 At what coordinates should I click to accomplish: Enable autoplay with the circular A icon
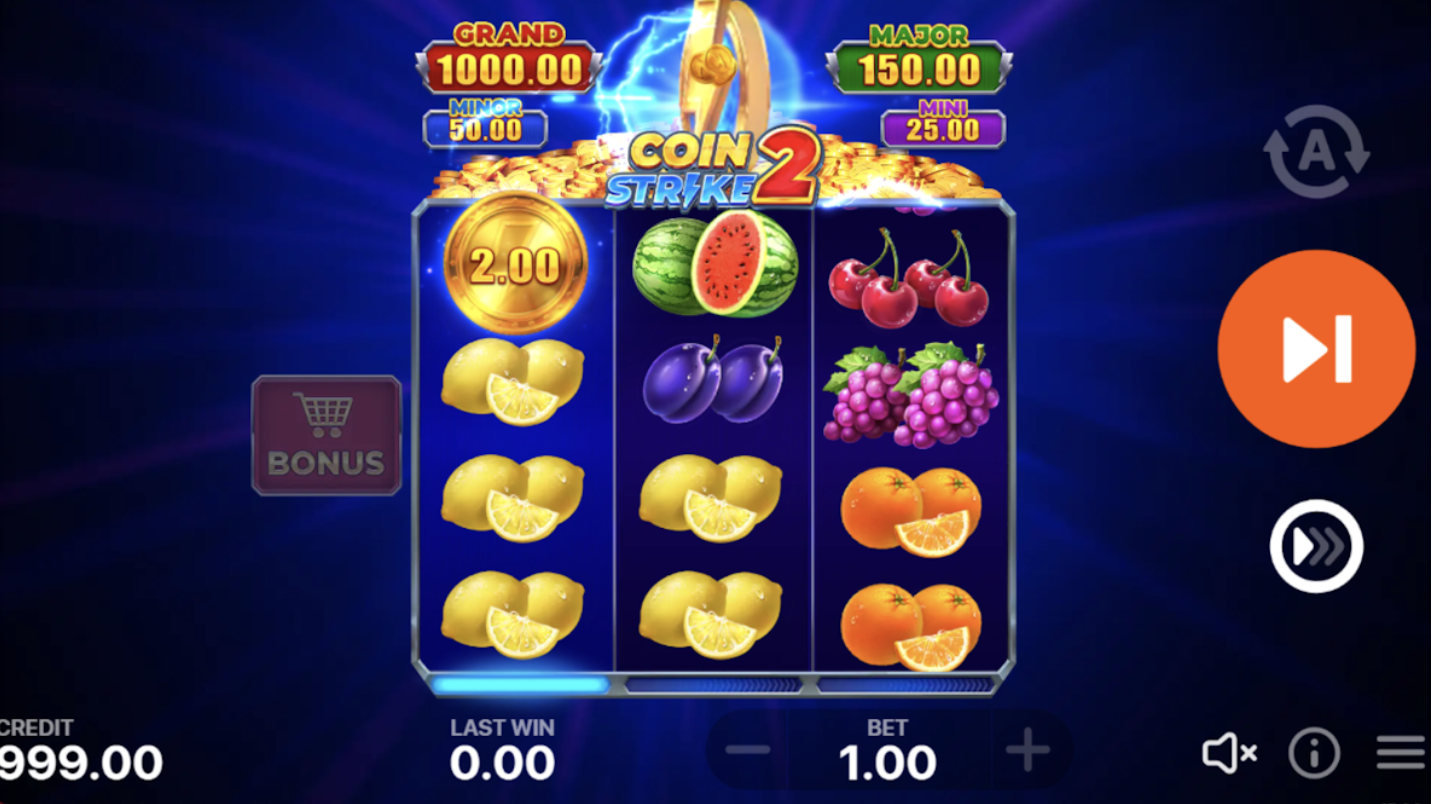pyautogui.click(x=1316, y=152)
